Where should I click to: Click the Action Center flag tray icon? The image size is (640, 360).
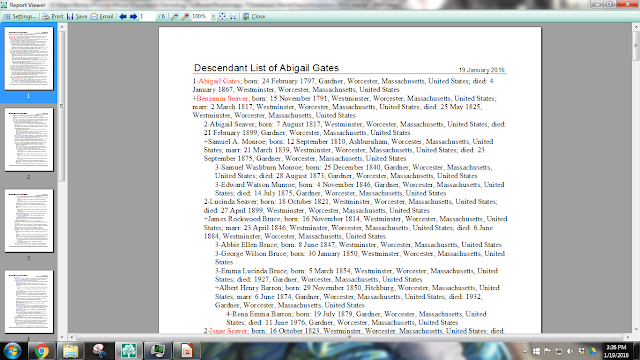coord(547,351)
